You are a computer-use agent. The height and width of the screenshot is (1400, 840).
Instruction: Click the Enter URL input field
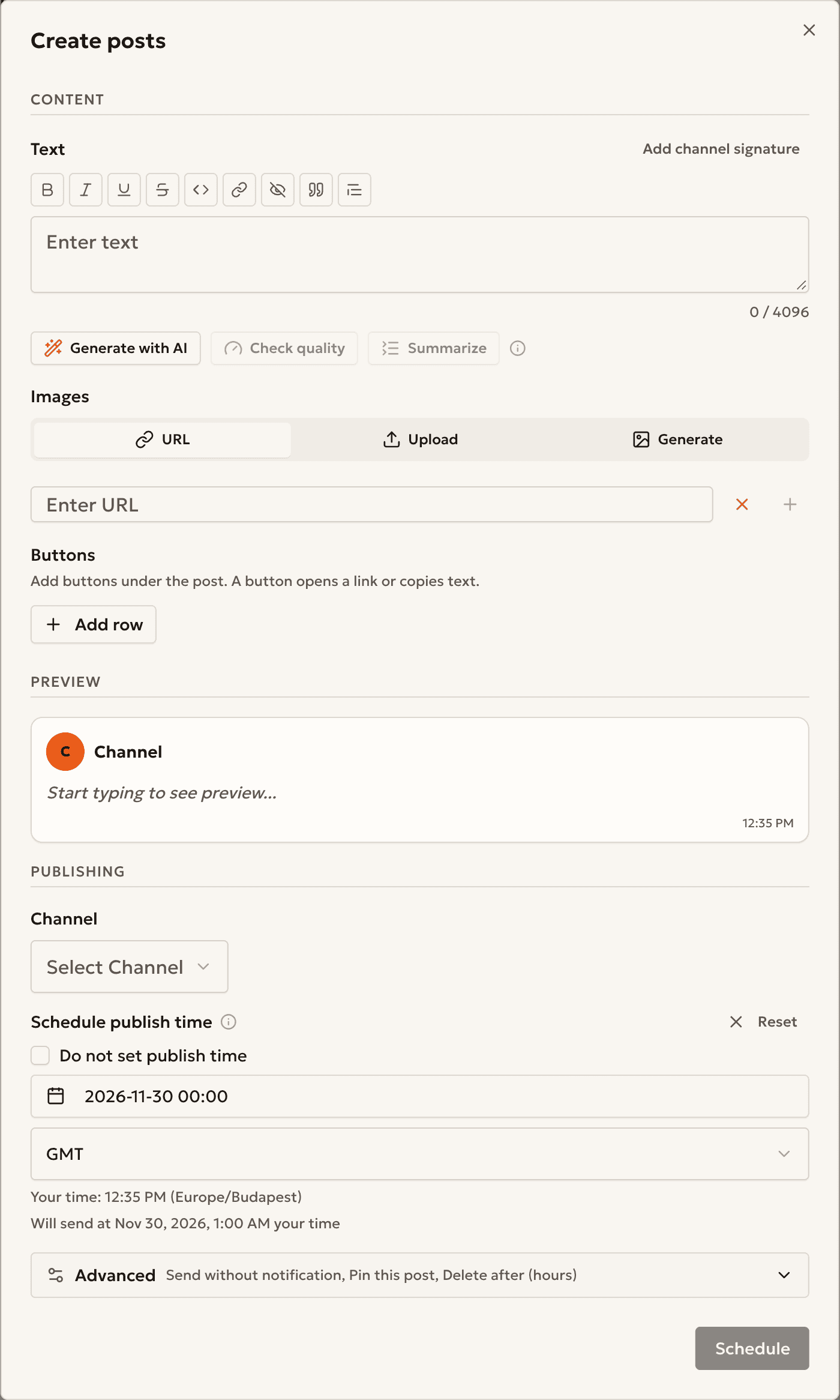click(x=372, y=504)
